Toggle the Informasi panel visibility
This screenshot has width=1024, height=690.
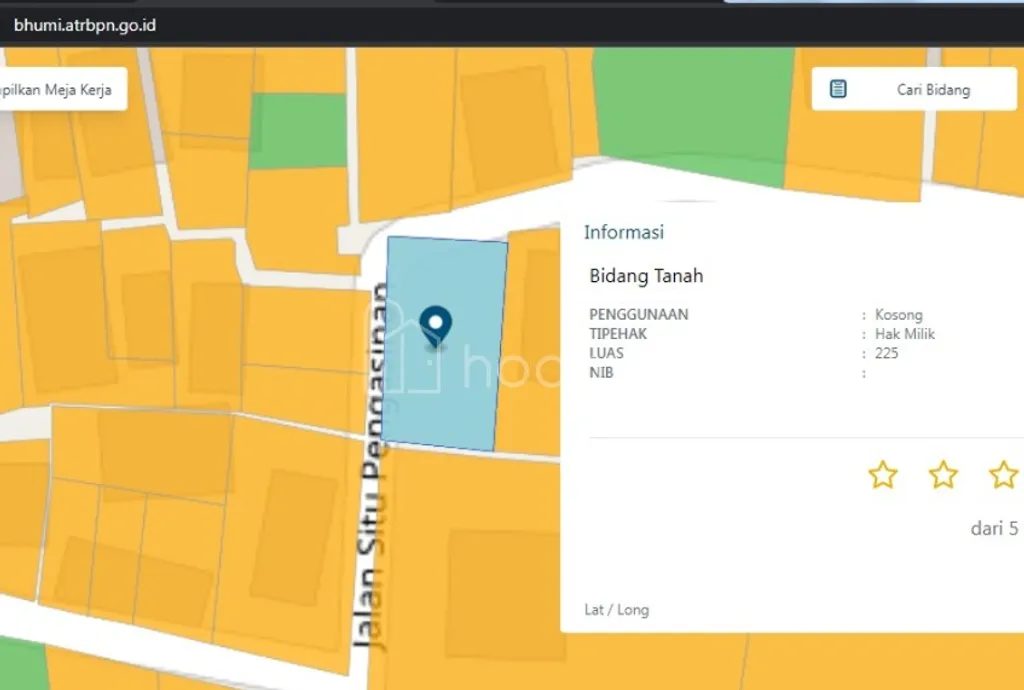(623, 232)
